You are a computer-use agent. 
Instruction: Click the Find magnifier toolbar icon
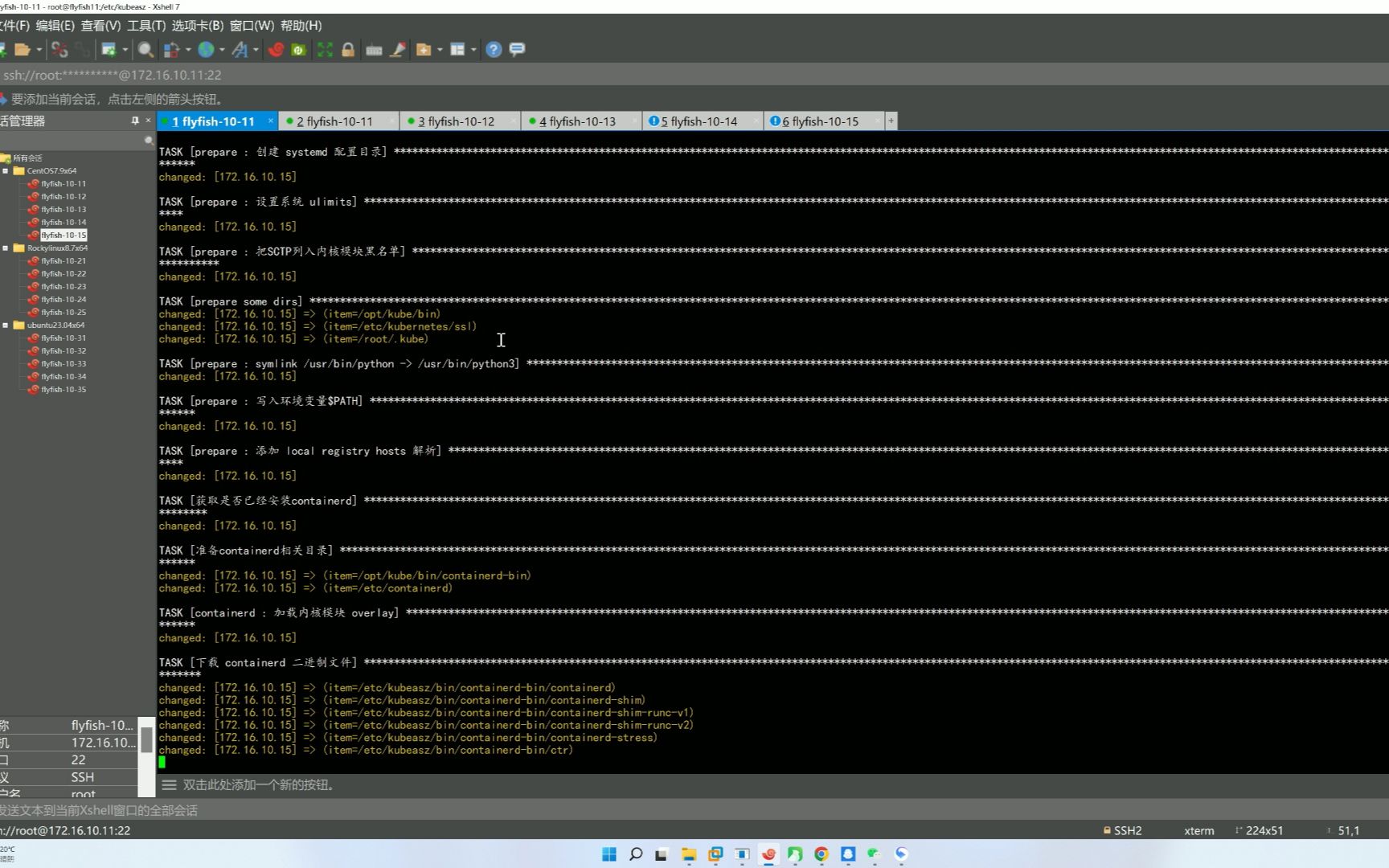pos(145,50)
